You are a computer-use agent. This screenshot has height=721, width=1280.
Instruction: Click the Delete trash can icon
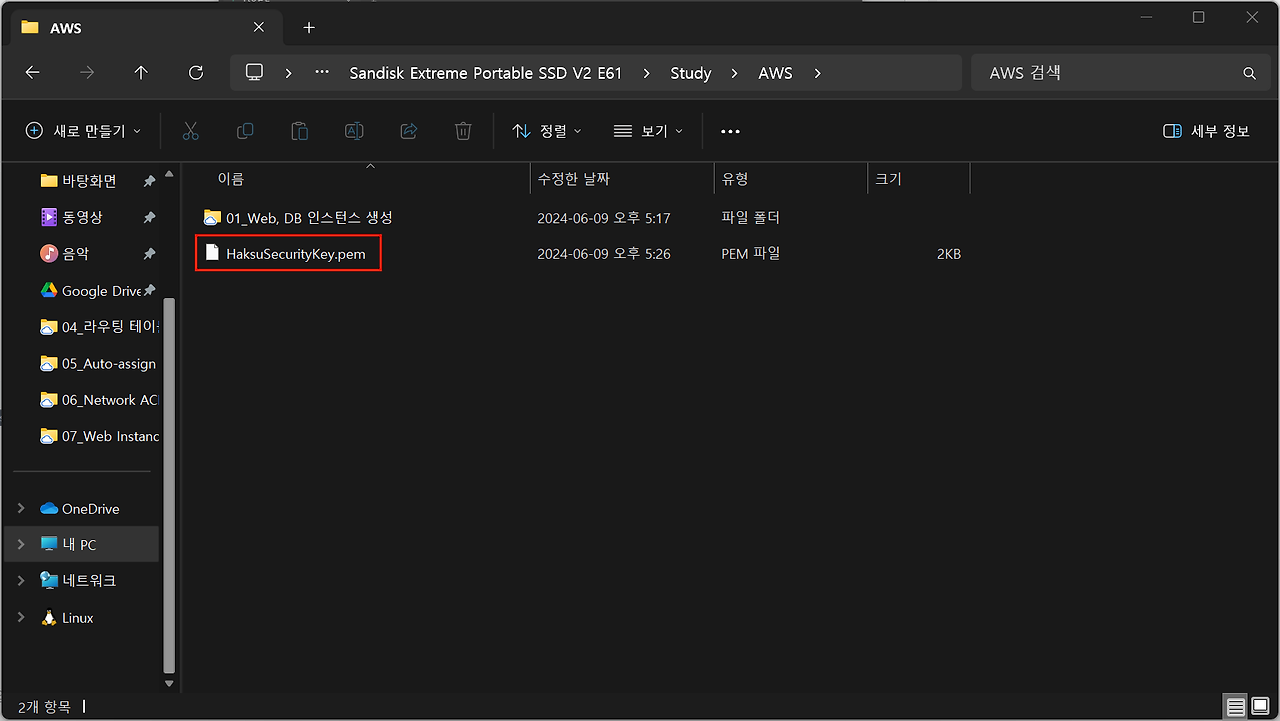[x=463, y=131]
